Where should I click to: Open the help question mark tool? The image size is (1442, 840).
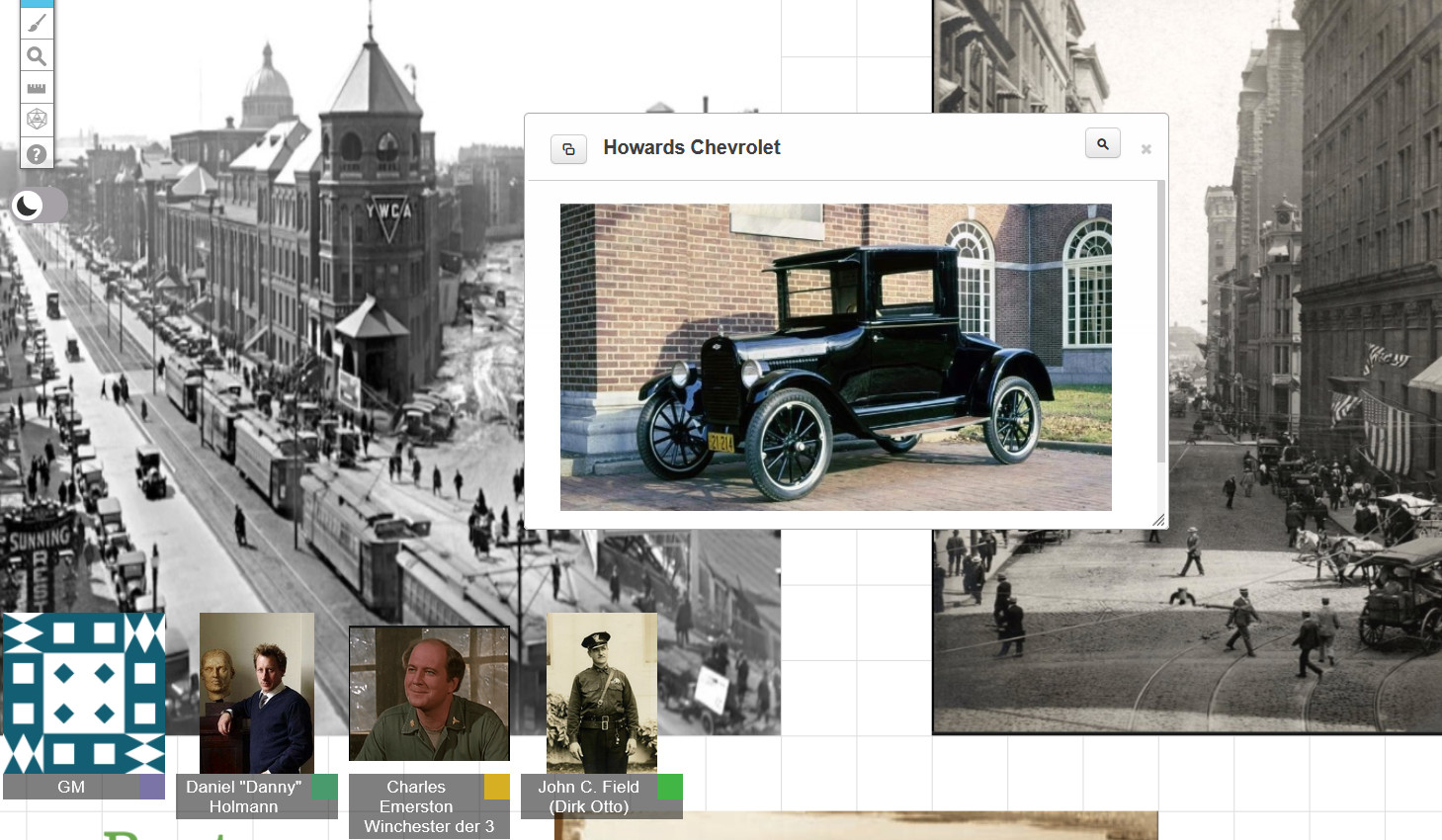pos(37,153)
